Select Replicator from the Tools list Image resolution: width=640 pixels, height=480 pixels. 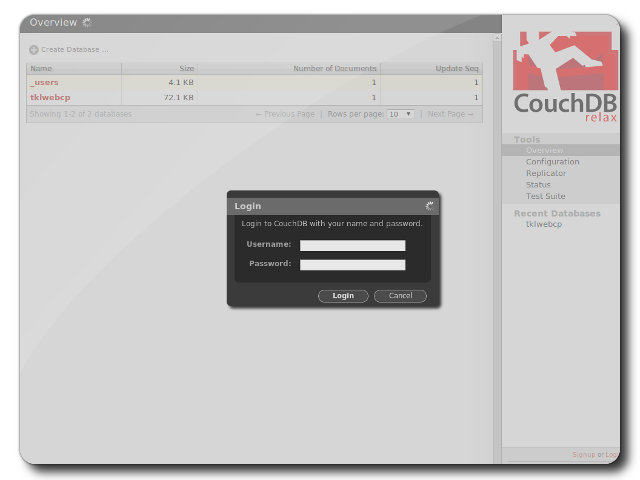click(546, 173)
